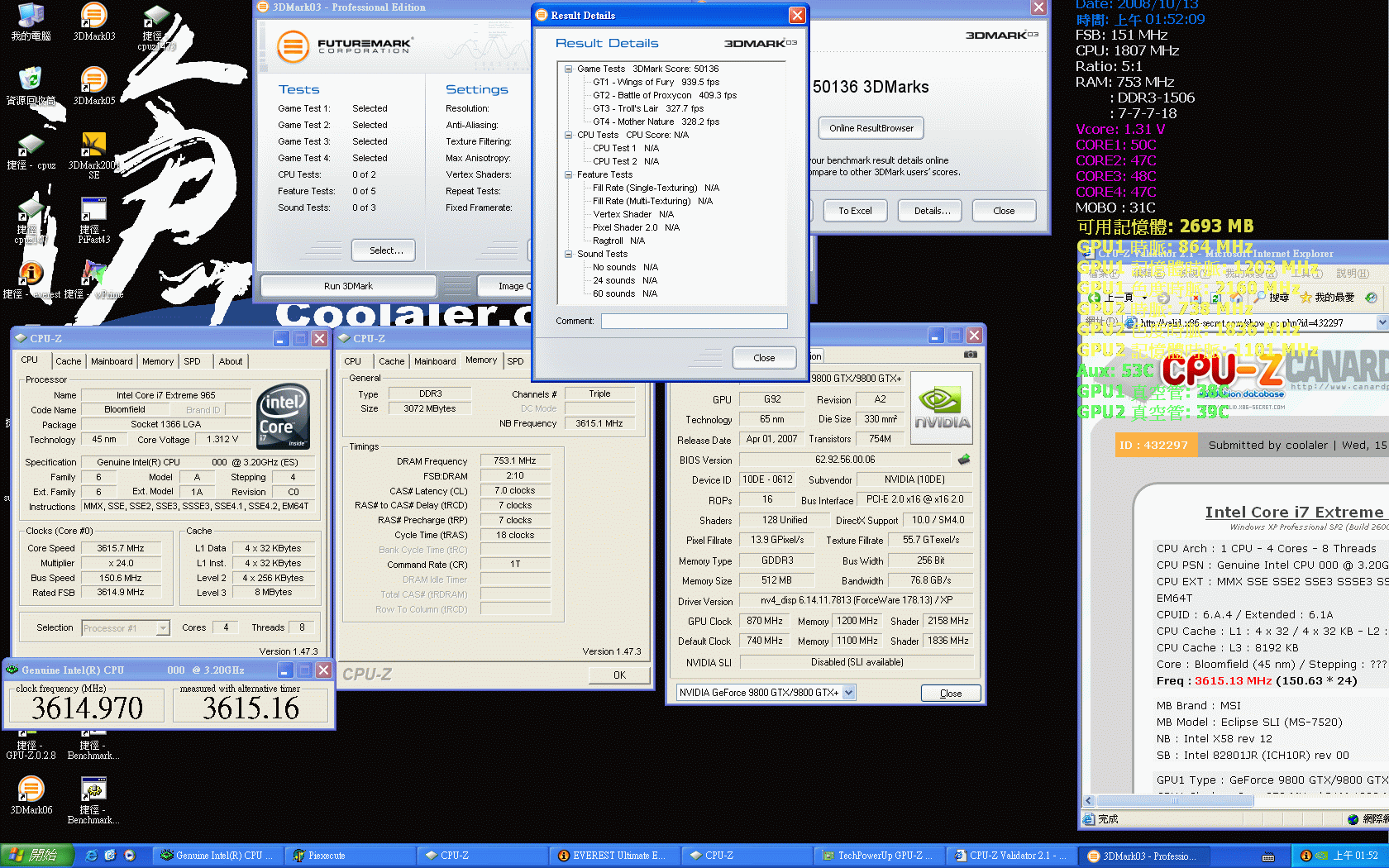Viewport: 1389px width, 868px height.
Task: Open the Benchmark shortcut beside GPU-Z.0.2.8
Action: pos(93,744)
